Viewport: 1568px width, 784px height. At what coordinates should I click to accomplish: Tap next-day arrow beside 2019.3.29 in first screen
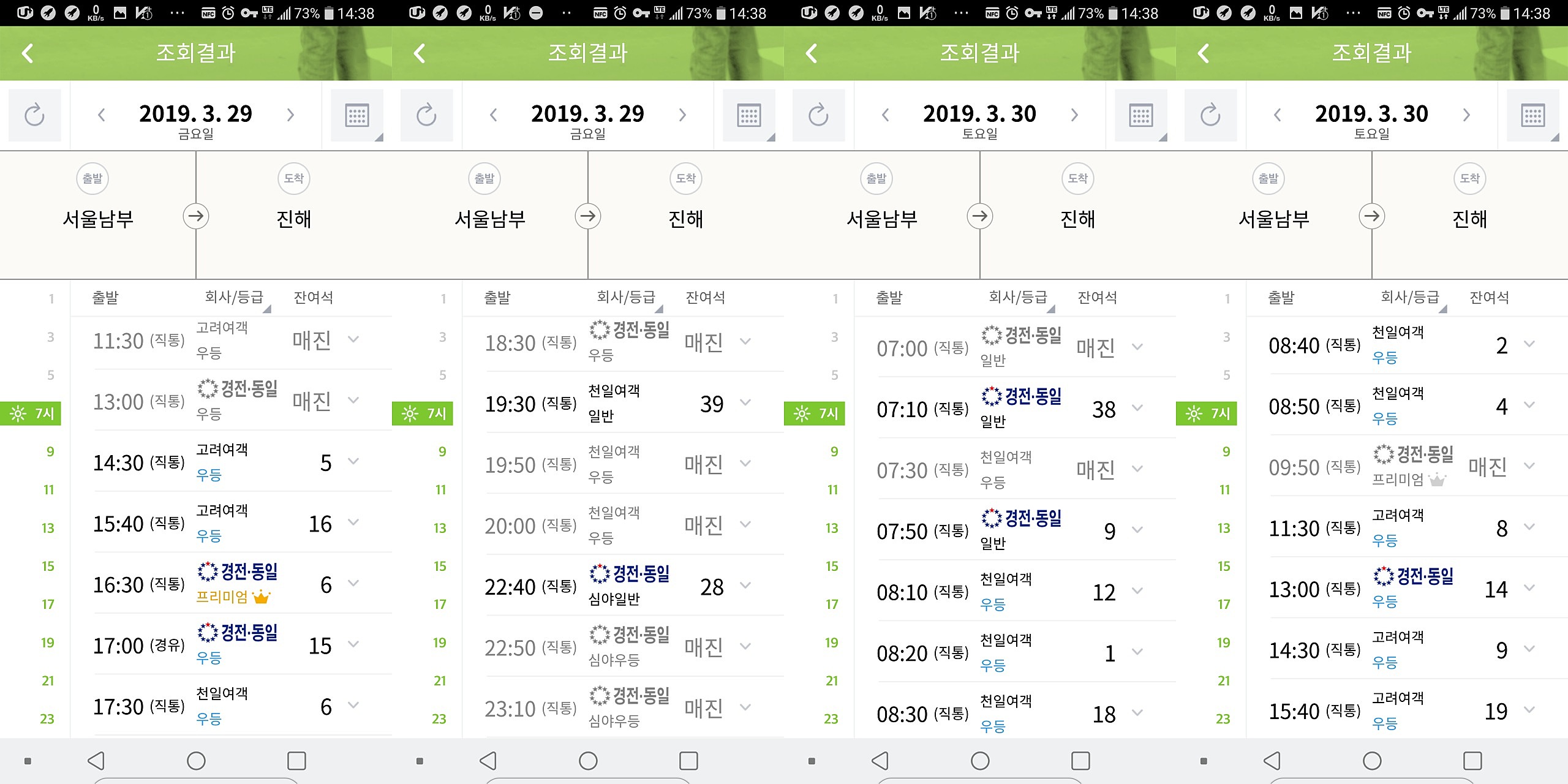point(290,115)
